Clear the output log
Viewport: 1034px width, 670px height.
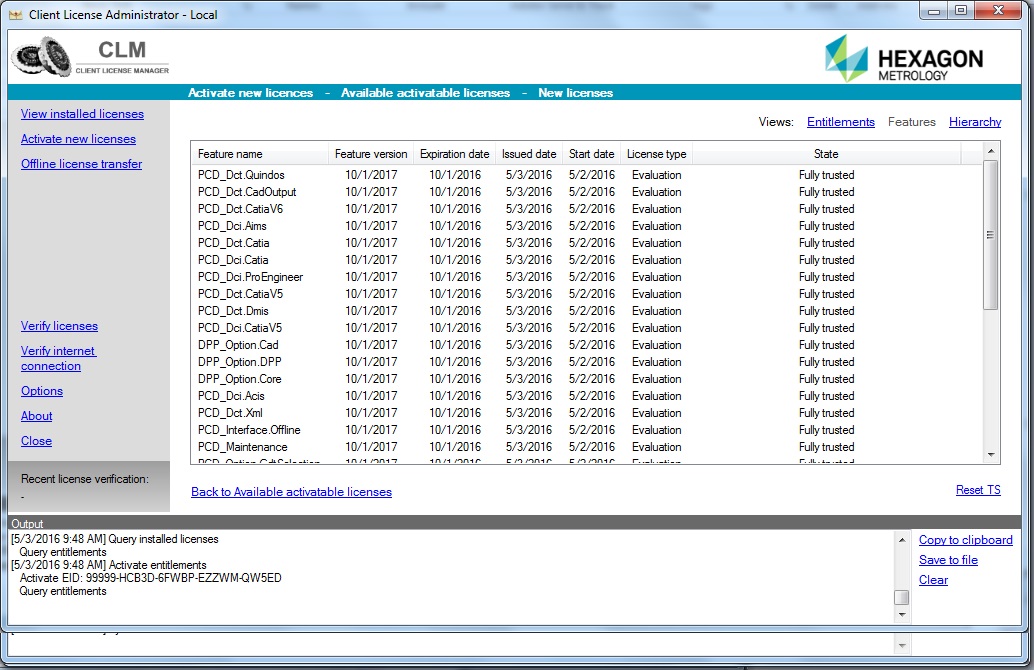tap(933, 580)
